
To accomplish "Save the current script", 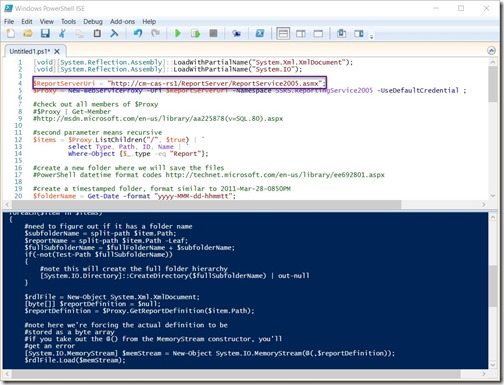I will pos(45,33).
